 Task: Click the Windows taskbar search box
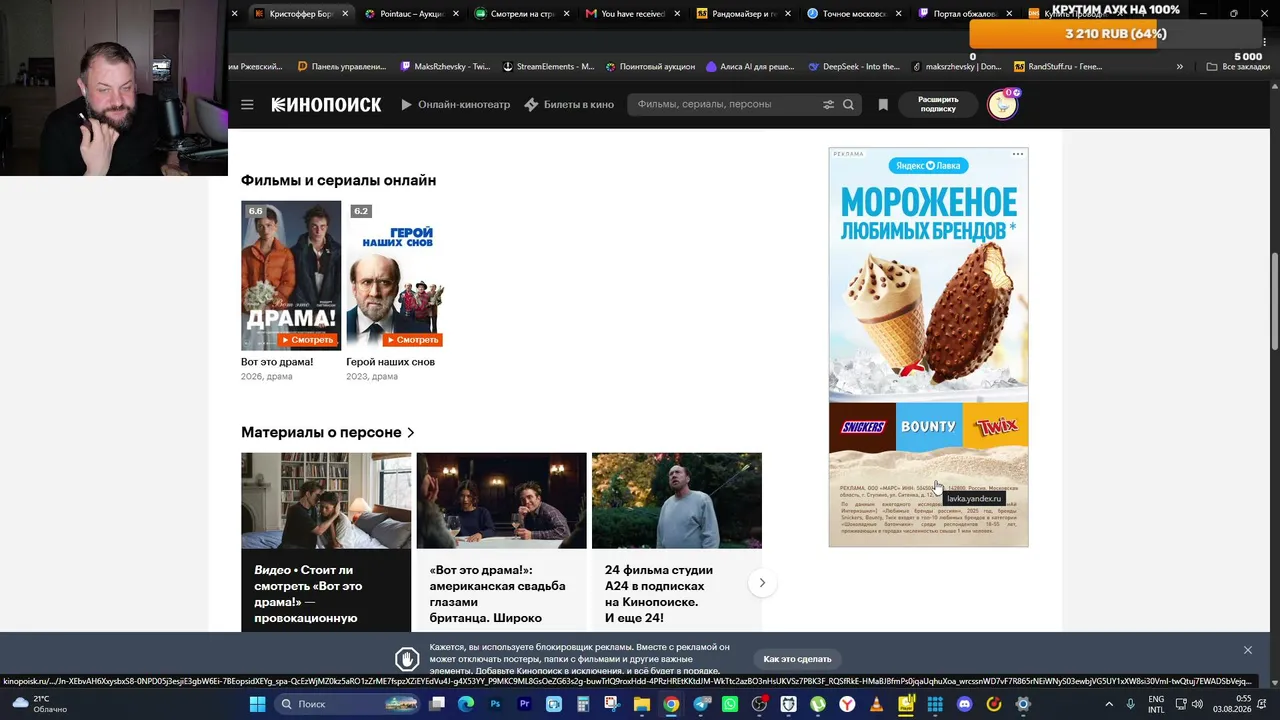click(346, 704)
